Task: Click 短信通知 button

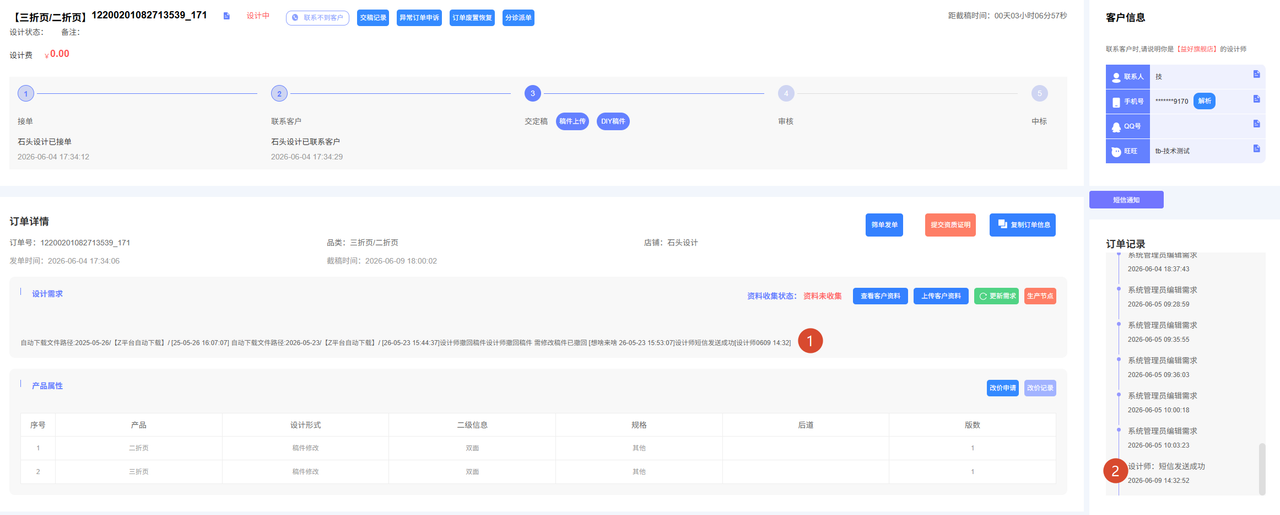Action: (x=1126, y=200)
